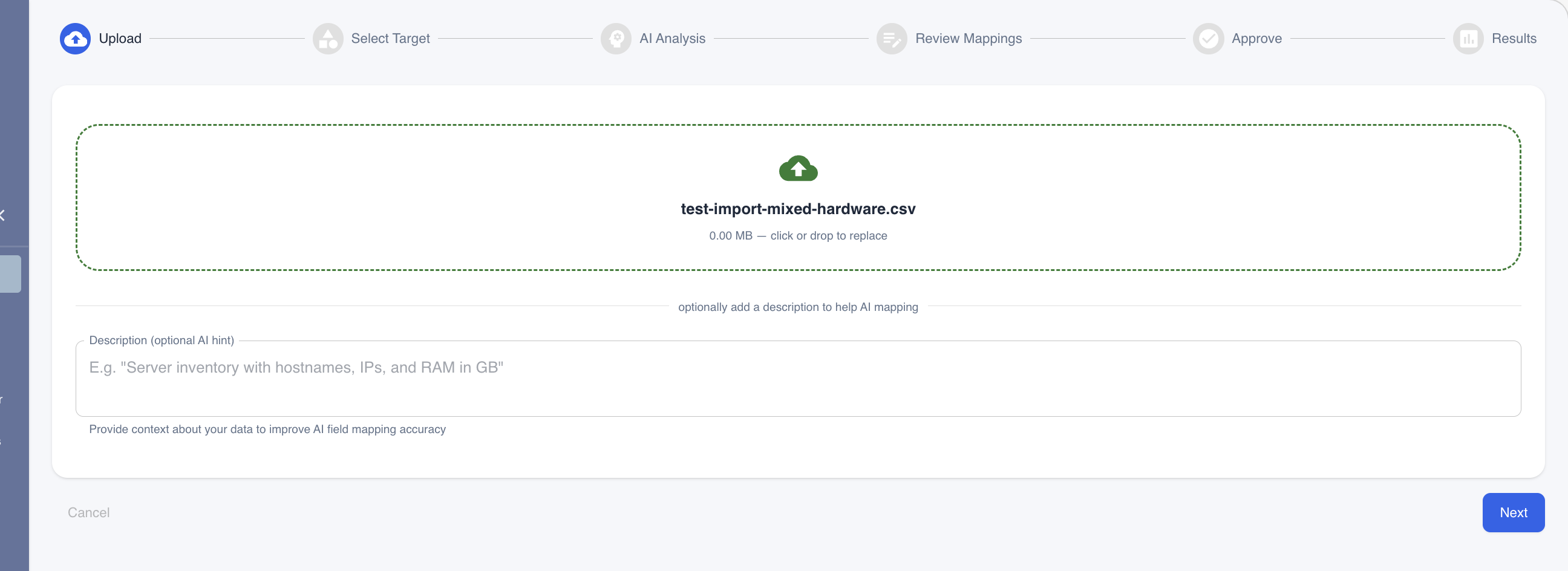Click the Approve checkmark icon
This screenshot has width=1568, height=571.
pos(1208,38)
